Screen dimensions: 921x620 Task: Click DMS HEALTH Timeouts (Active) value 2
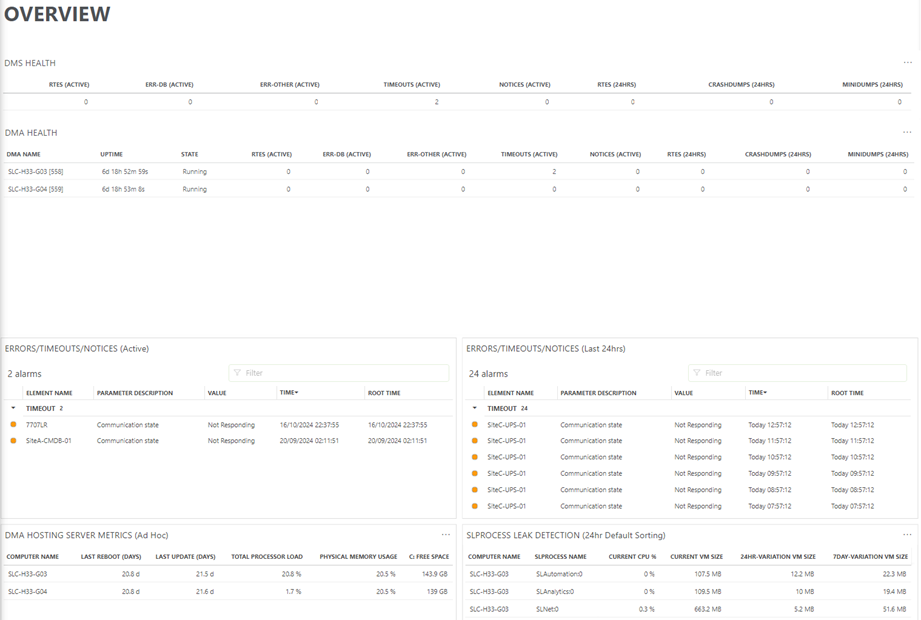436,102
